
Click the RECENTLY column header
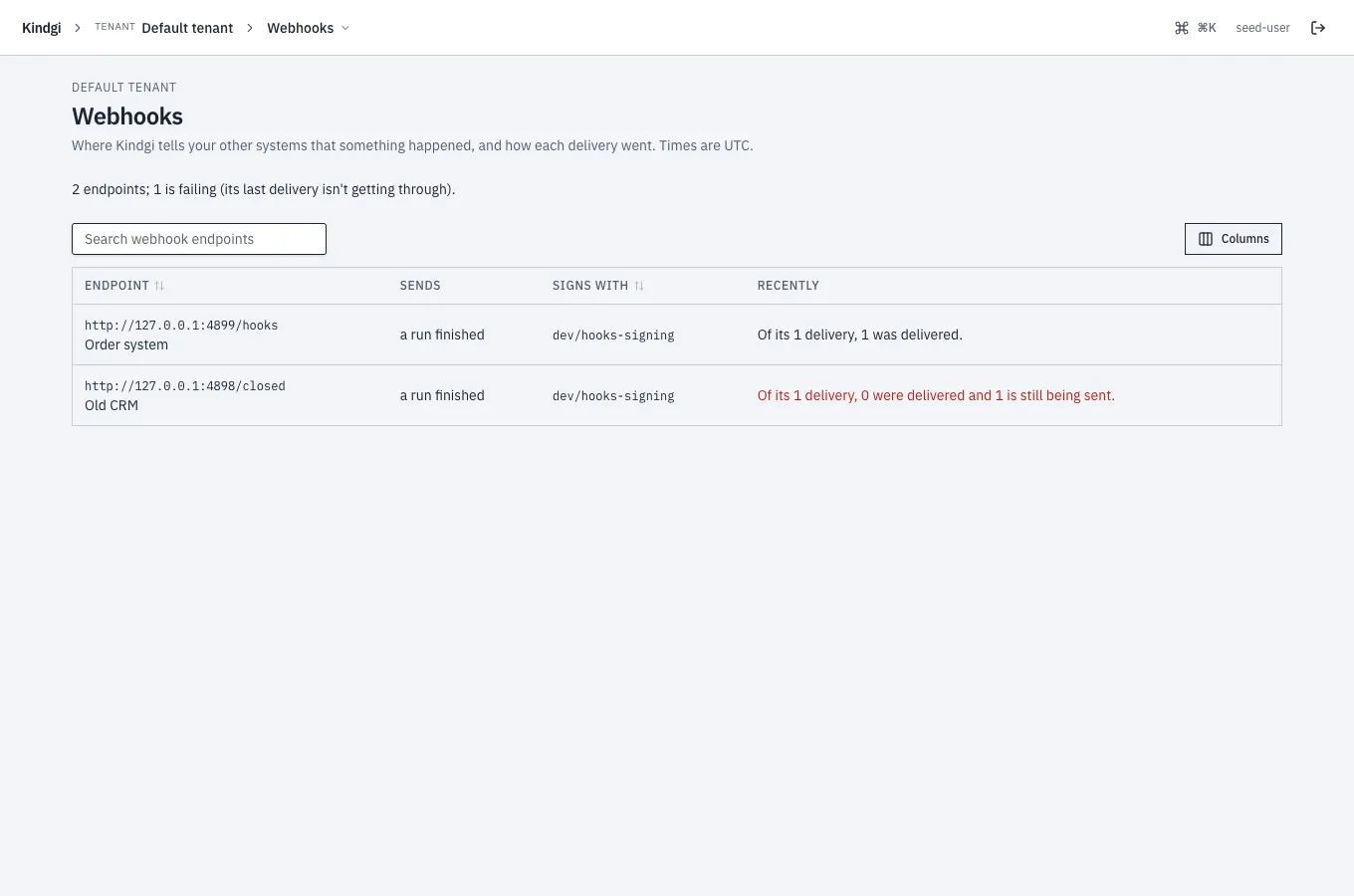click(789, 286)
